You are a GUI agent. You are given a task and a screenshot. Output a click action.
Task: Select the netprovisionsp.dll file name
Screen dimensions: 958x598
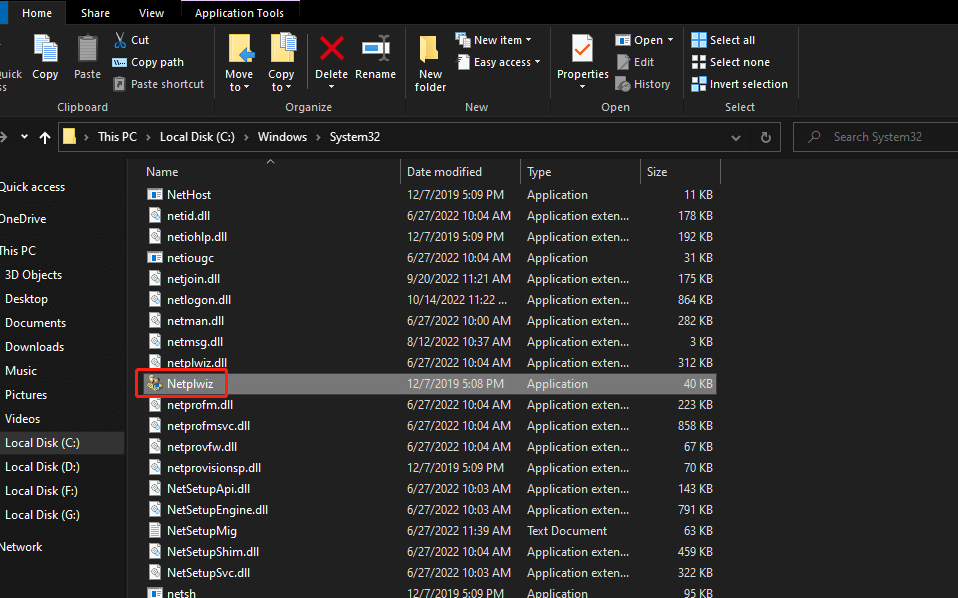pyautogui.click(x=214, y=468)
